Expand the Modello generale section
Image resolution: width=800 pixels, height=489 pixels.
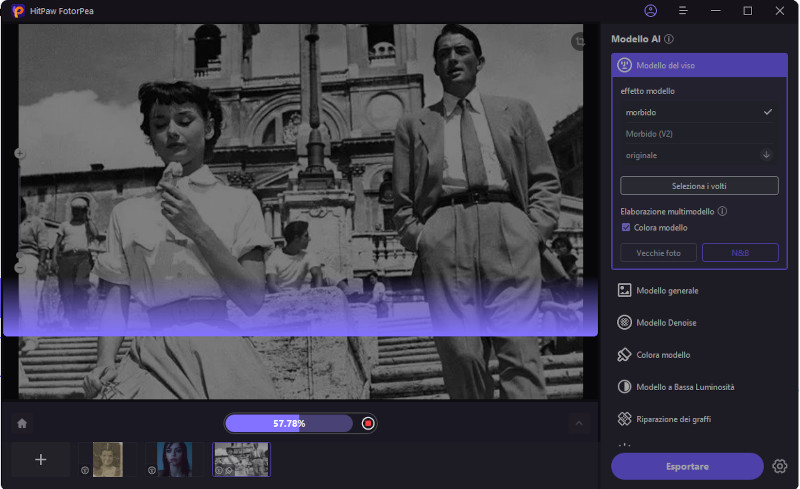(x=699, y=290)
